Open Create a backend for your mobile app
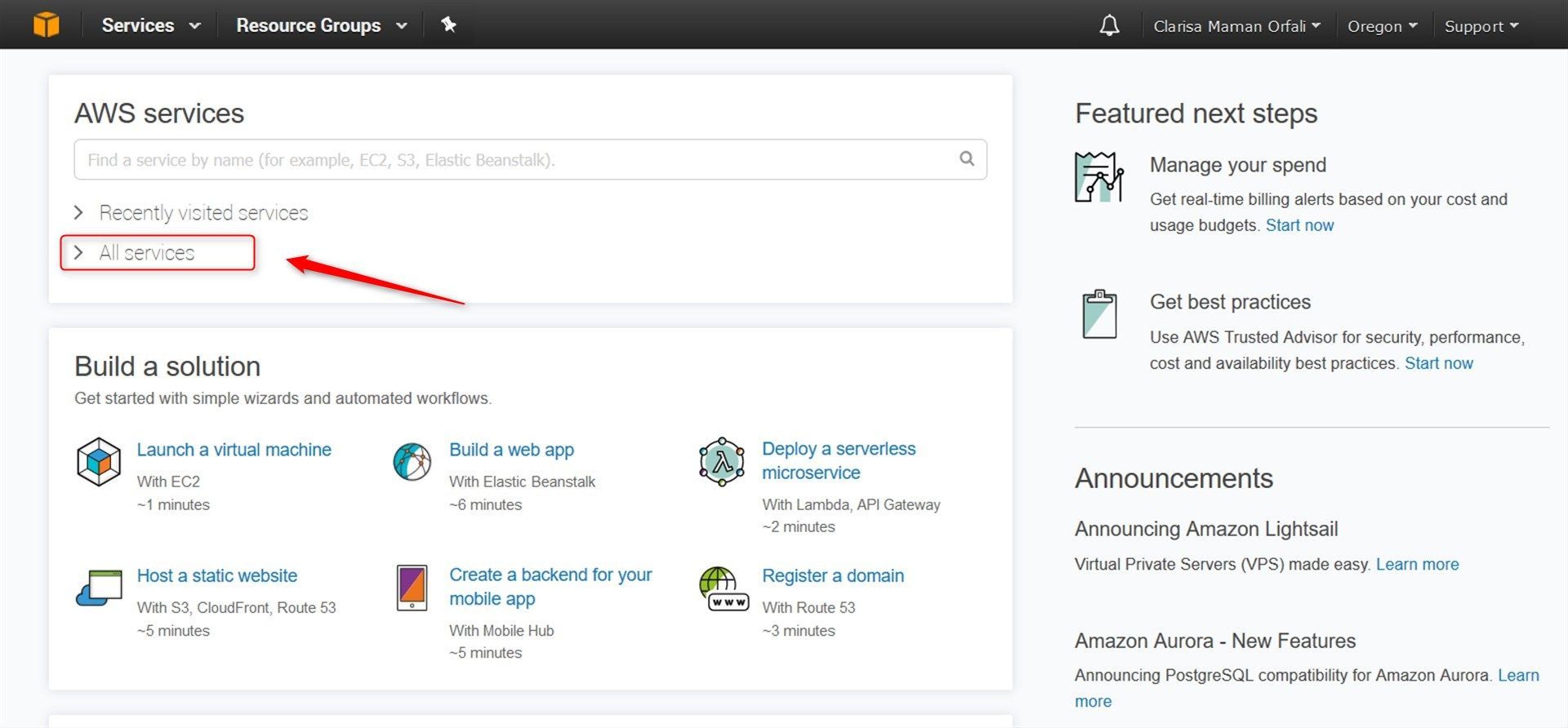 pos(550,587)
